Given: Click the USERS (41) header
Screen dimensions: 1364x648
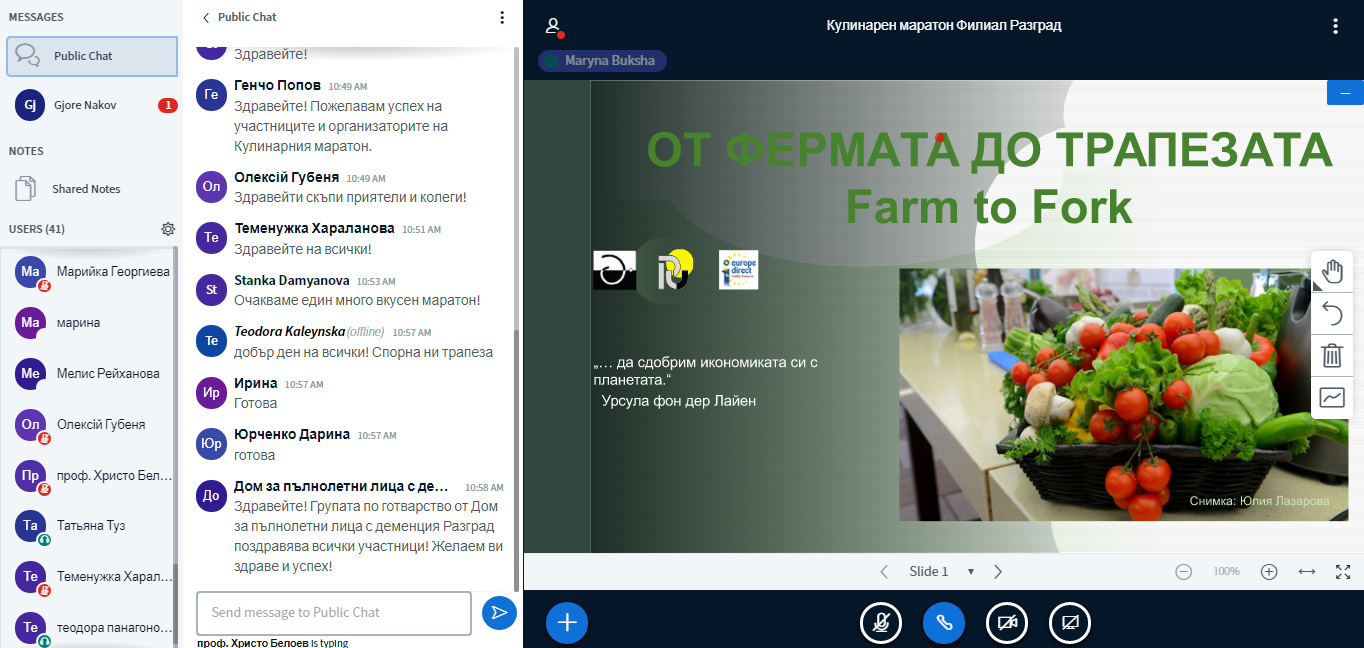Looking at the screenshot, I should (x=37, y=229).
